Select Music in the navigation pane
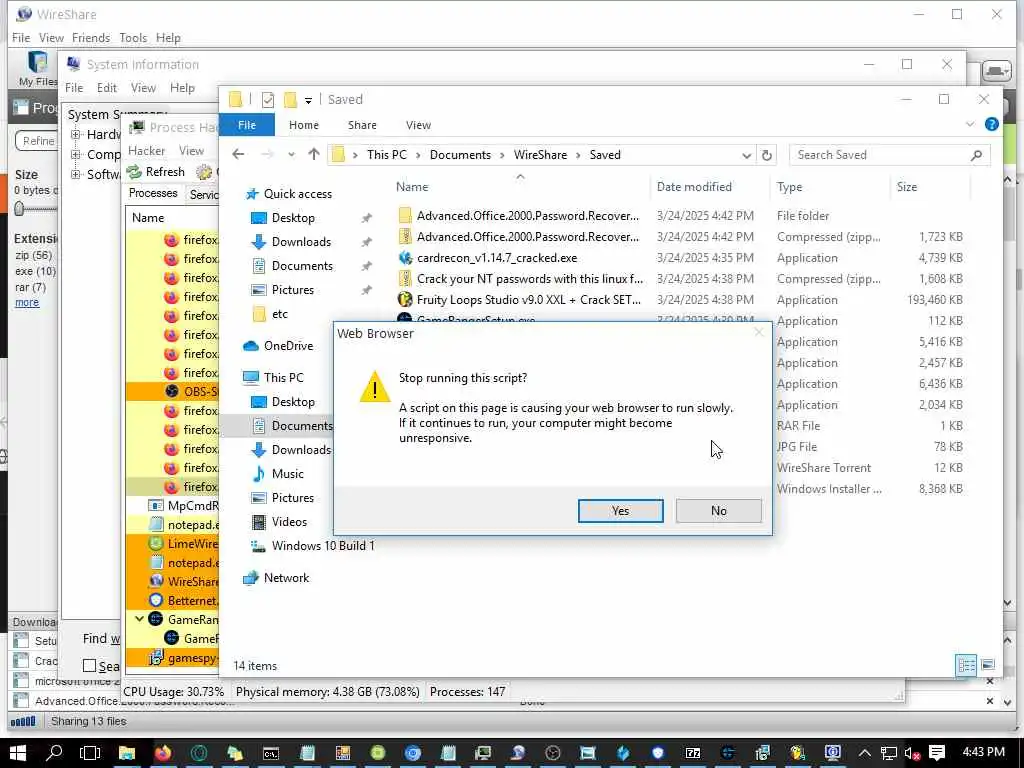This screenshot has height=768, width=1024. [x=287, y=474]
